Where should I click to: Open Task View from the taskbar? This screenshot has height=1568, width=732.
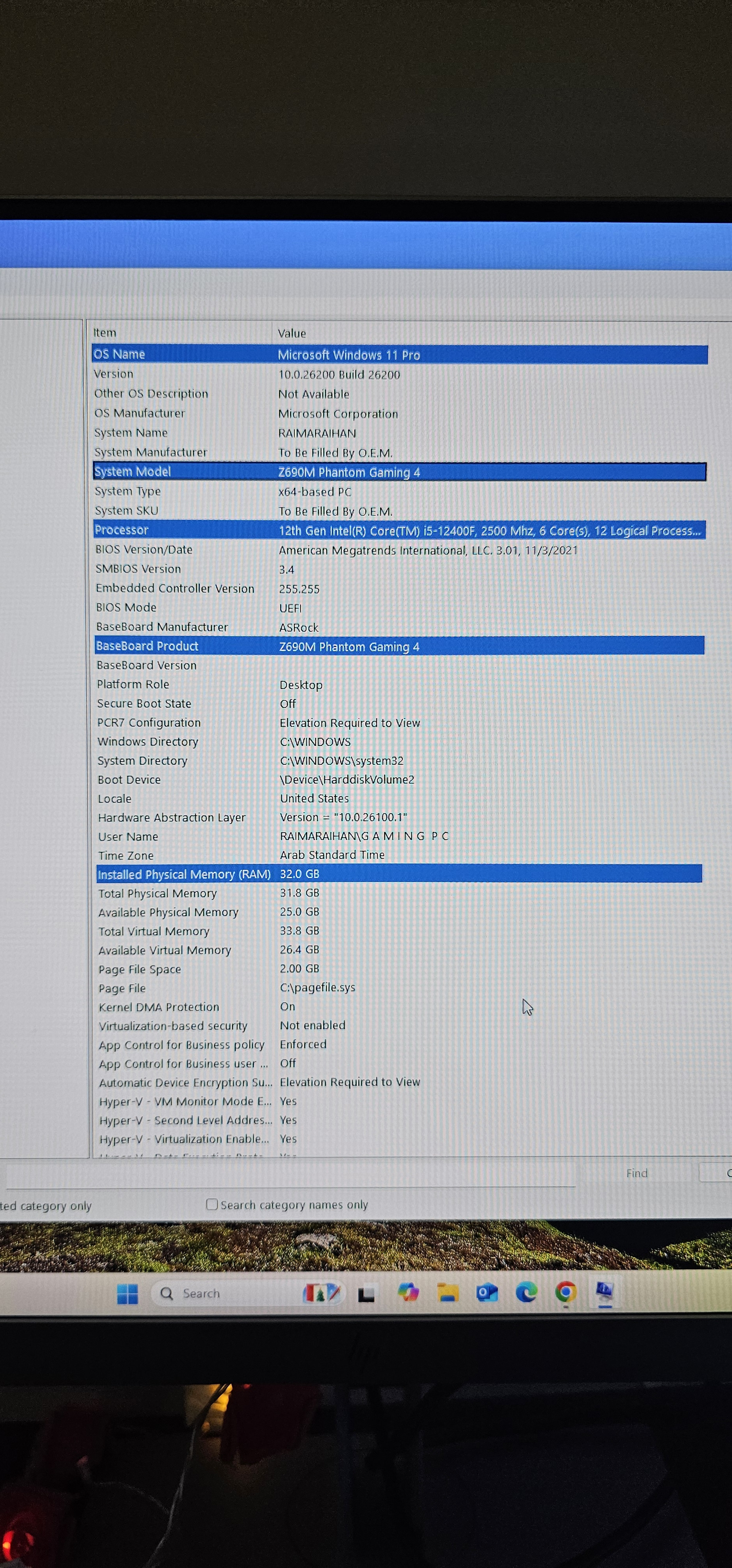coord(366,1294)
